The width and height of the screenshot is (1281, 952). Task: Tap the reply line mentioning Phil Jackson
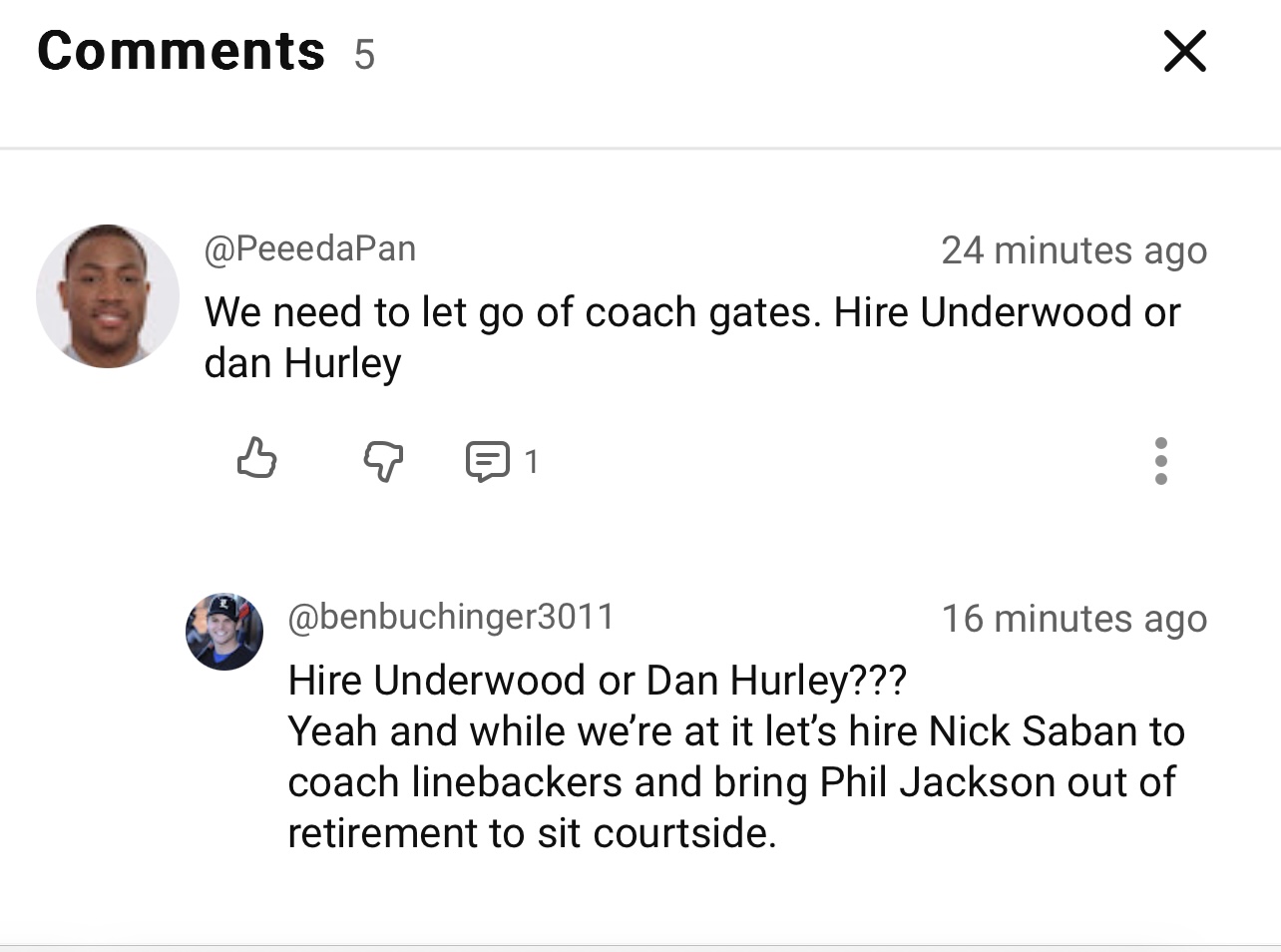pyautogui.click(x=731, y=782)
